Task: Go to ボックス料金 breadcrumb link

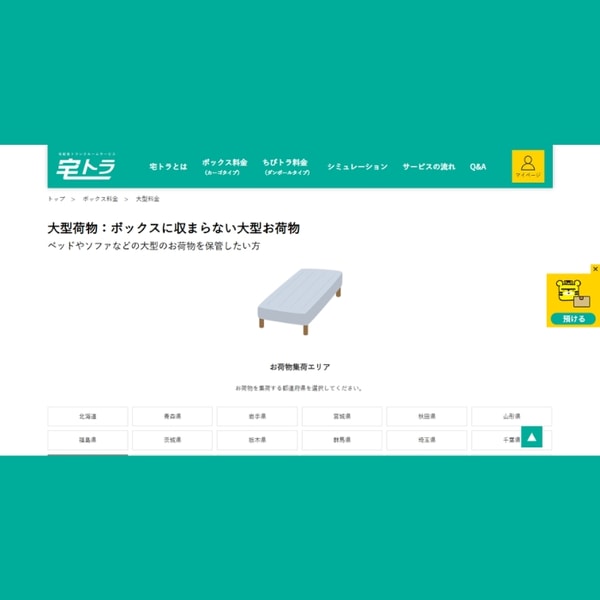Action: pyautogui.click(x=100, y=199)
